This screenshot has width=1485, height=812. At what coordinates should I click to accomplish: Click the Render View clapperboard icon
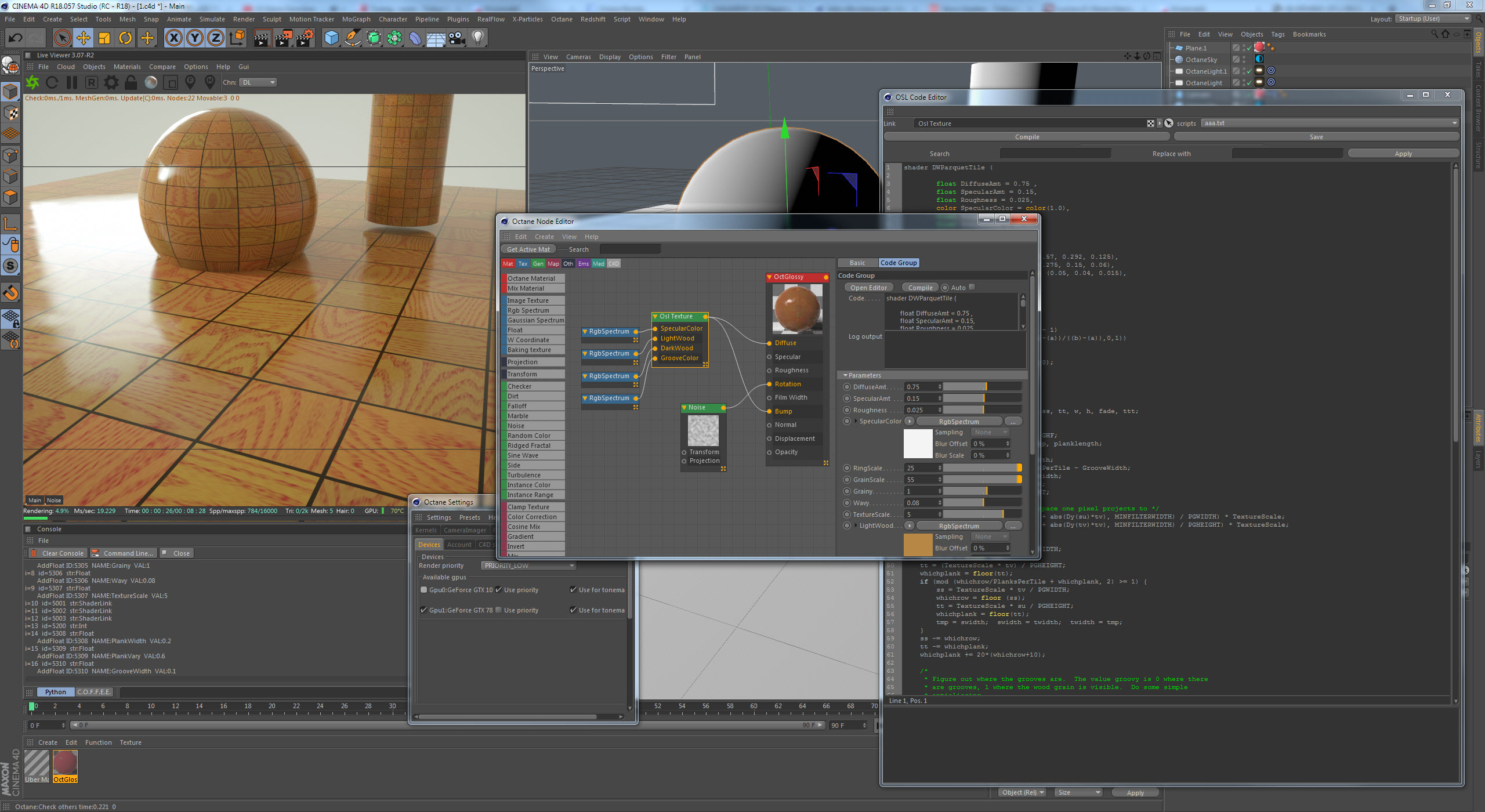pyautogui.click(x=262, y=38)
